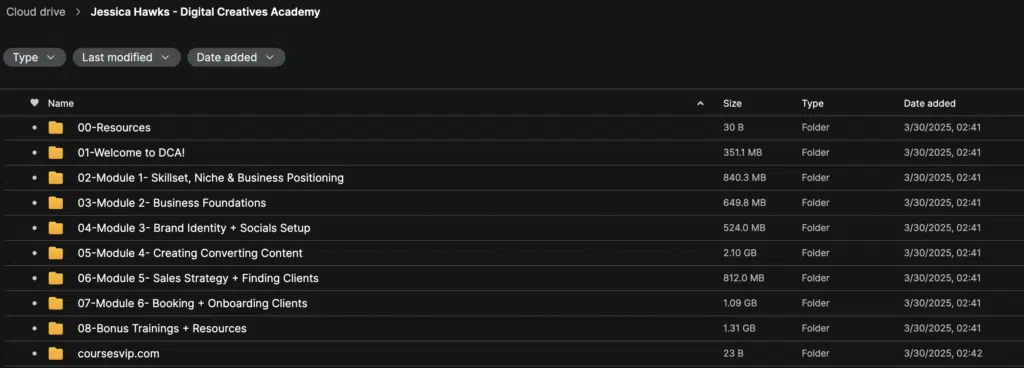The height and width of the screenshot is (368, 1024).
Task: Click the folder icon beside 01-Welcome to DCA!
Action: click(x=56, y=153)
